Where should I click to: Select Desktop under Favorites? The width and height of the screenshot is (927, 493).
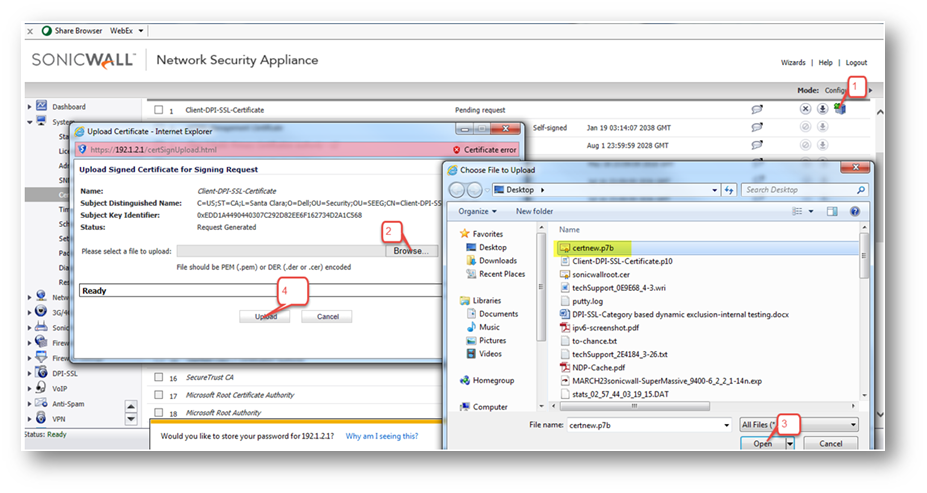487,247
